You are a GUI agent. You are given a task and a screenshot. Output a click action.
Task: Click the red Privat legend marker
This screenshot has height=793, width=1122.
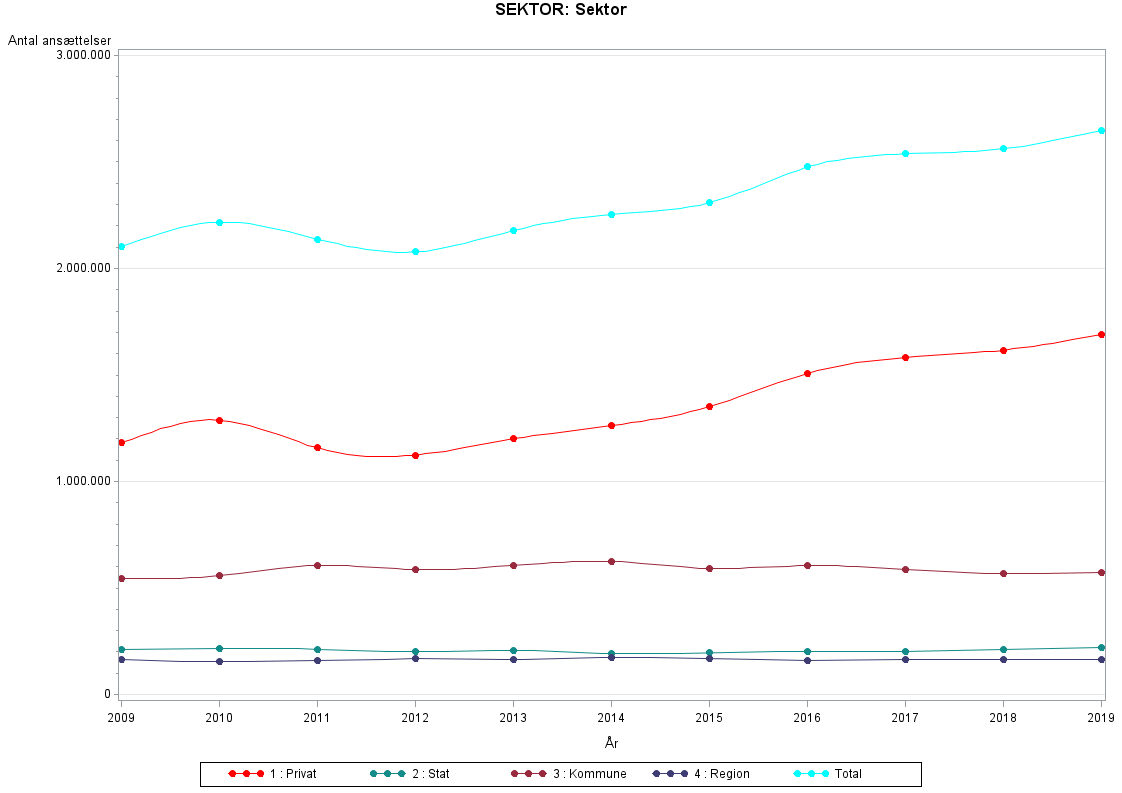coord(245,774)
